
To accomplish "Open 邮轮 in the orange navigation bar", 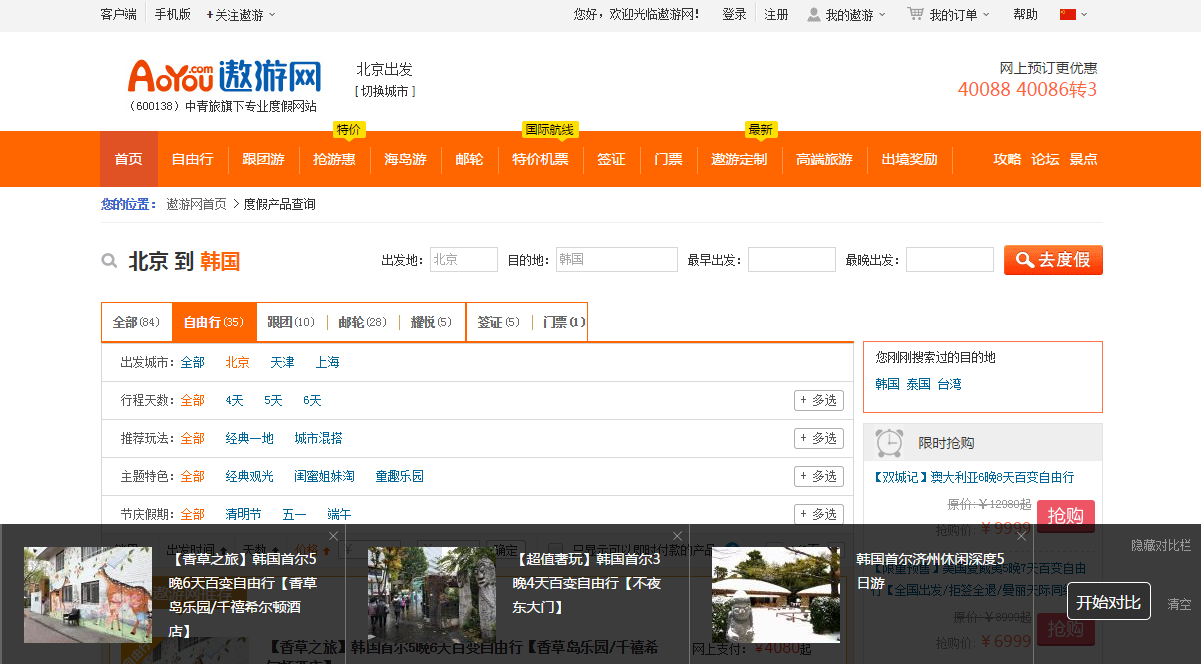I will (469, 159).
